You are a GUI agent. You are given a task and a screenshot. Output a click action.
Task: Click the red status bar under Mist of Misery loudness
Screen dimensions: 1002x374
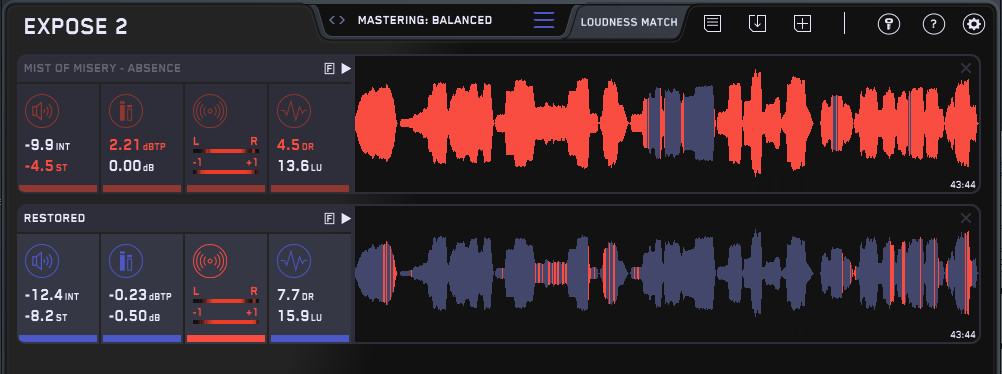pyautogui.click(x=58, y=189)
